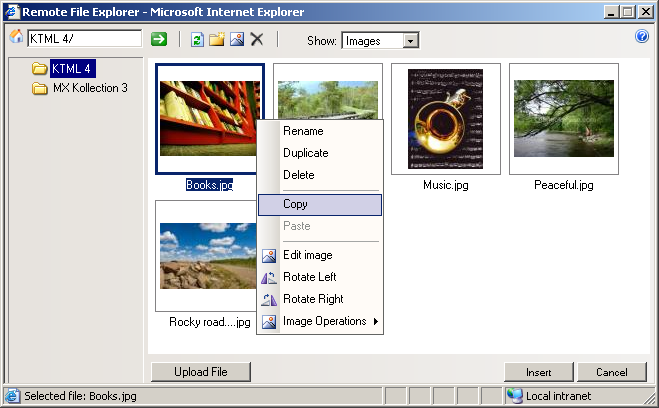
Task: Select Rotate Left in the context menu
Action: click(x=320, y=277)
